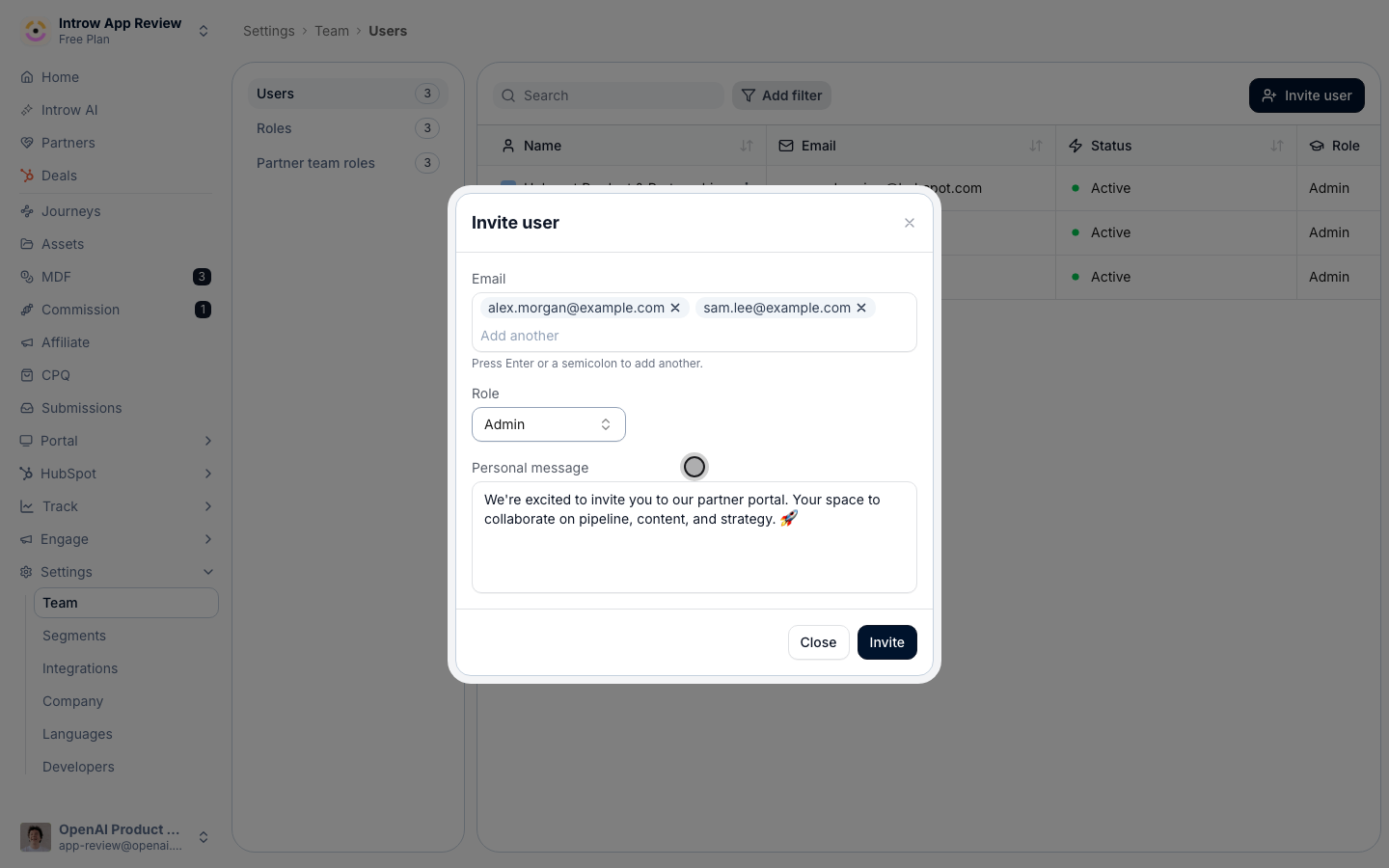Open Languages settings page
This screenshot has width=1389, height=868.
click(x=77, y=734)
